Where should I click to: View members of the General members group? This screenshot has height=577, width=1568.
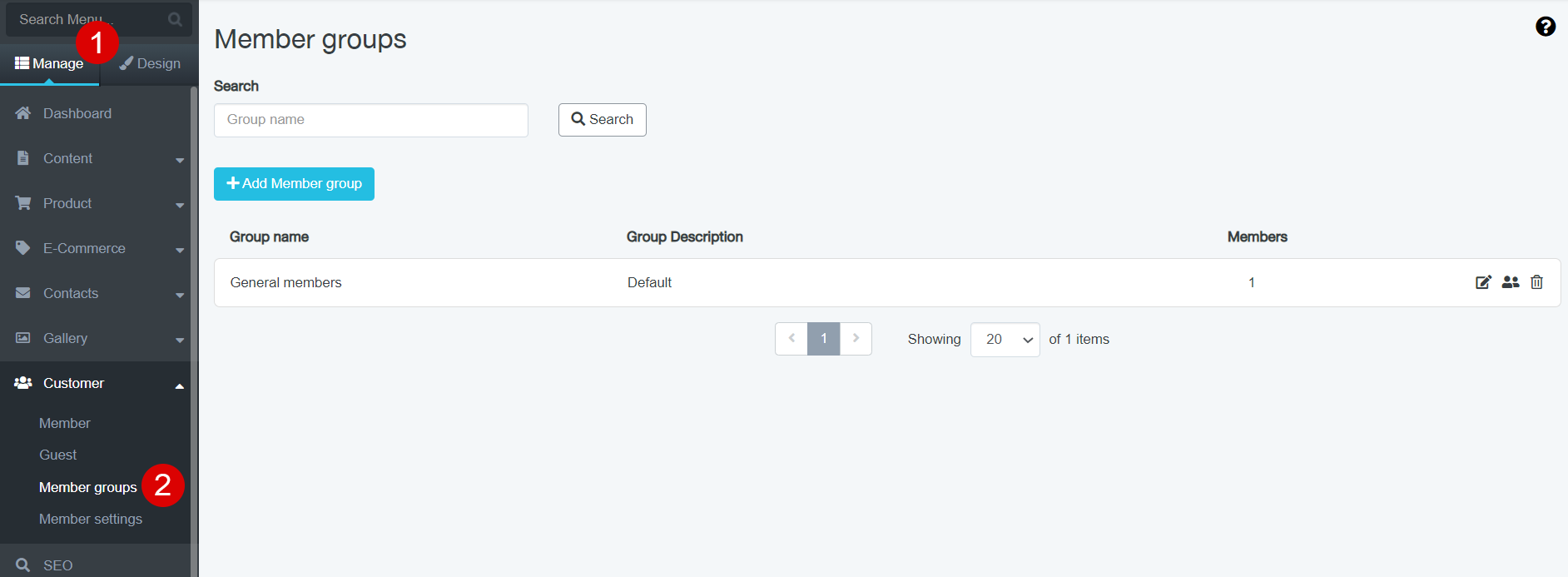1511,282
